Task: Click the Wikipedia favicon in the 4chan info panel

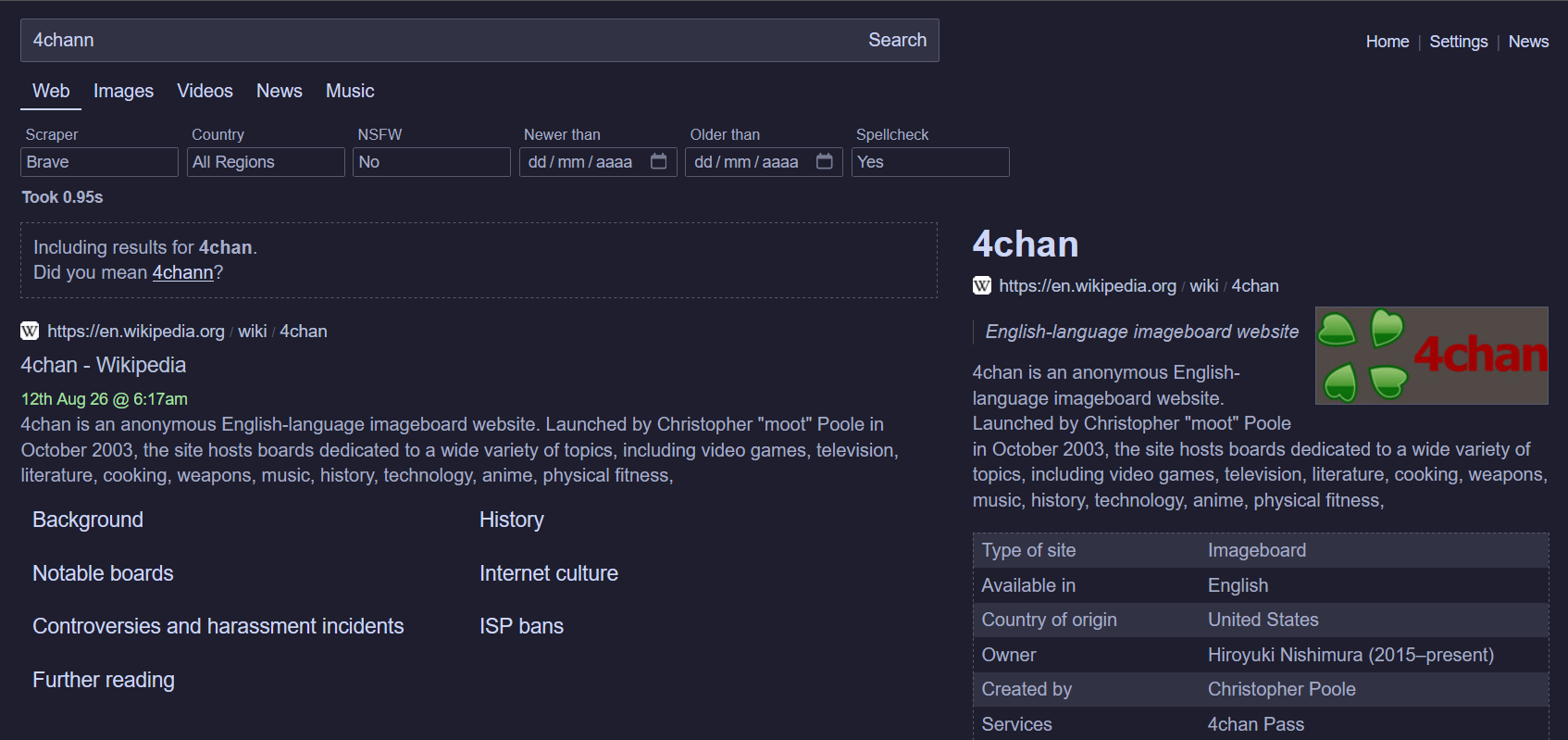Action: [982, 285]
